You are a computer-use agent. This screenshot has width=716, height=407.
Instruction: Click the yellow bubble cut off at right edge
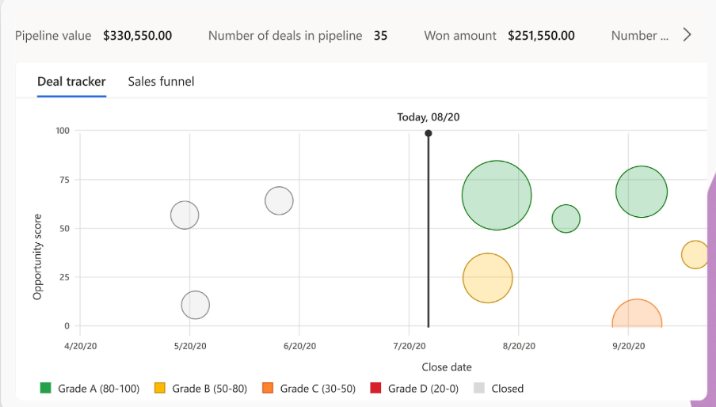(x=695, y=255)
